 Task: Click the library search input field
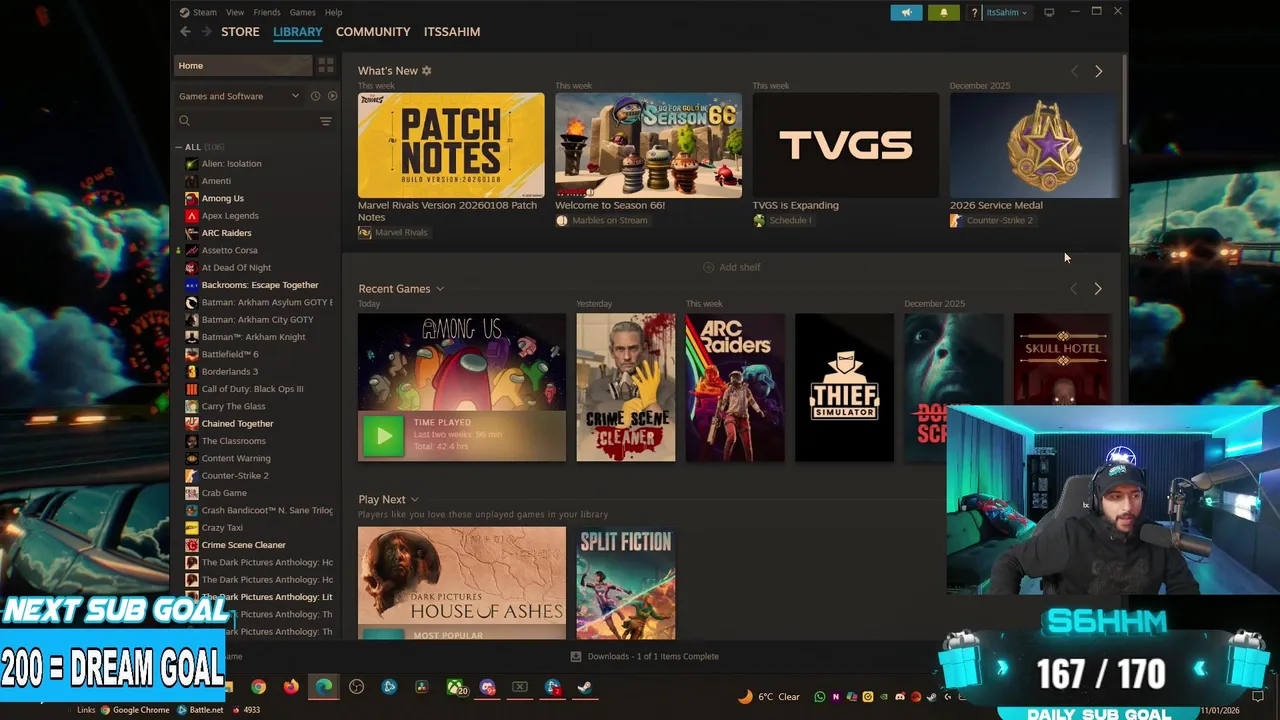point(254,121)
